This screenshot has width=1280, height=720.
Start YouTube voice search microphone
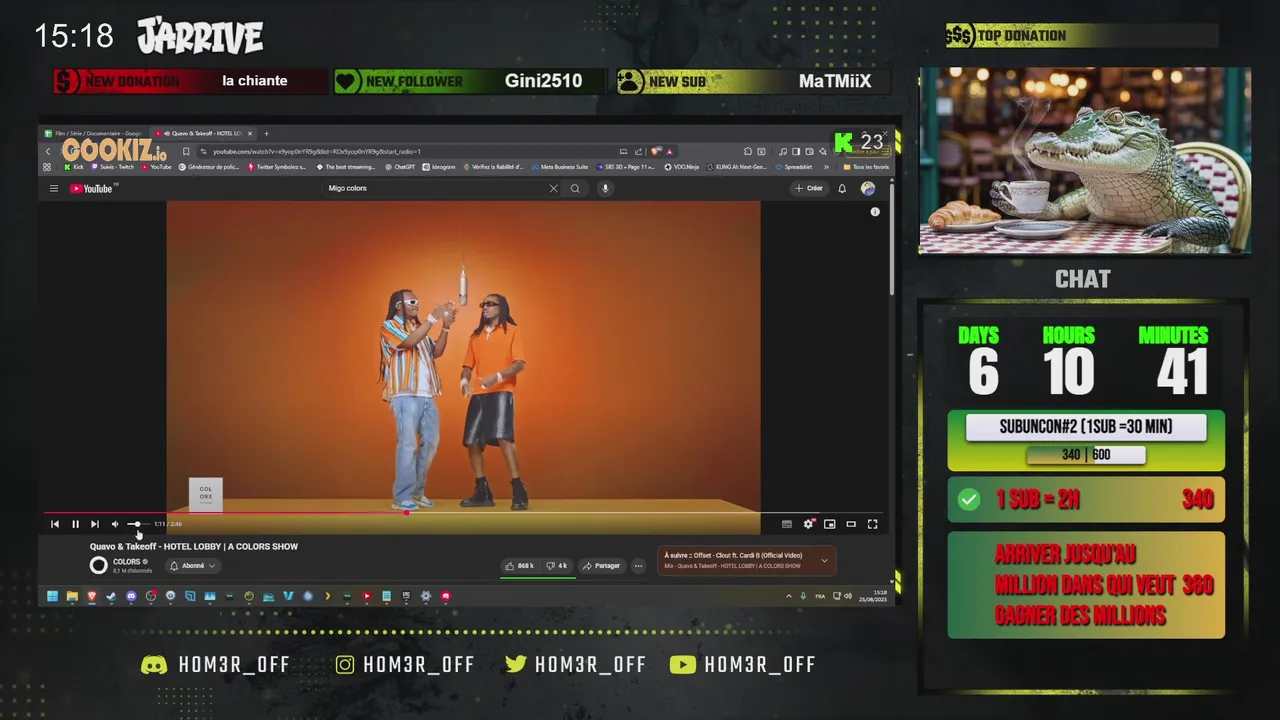605,188
